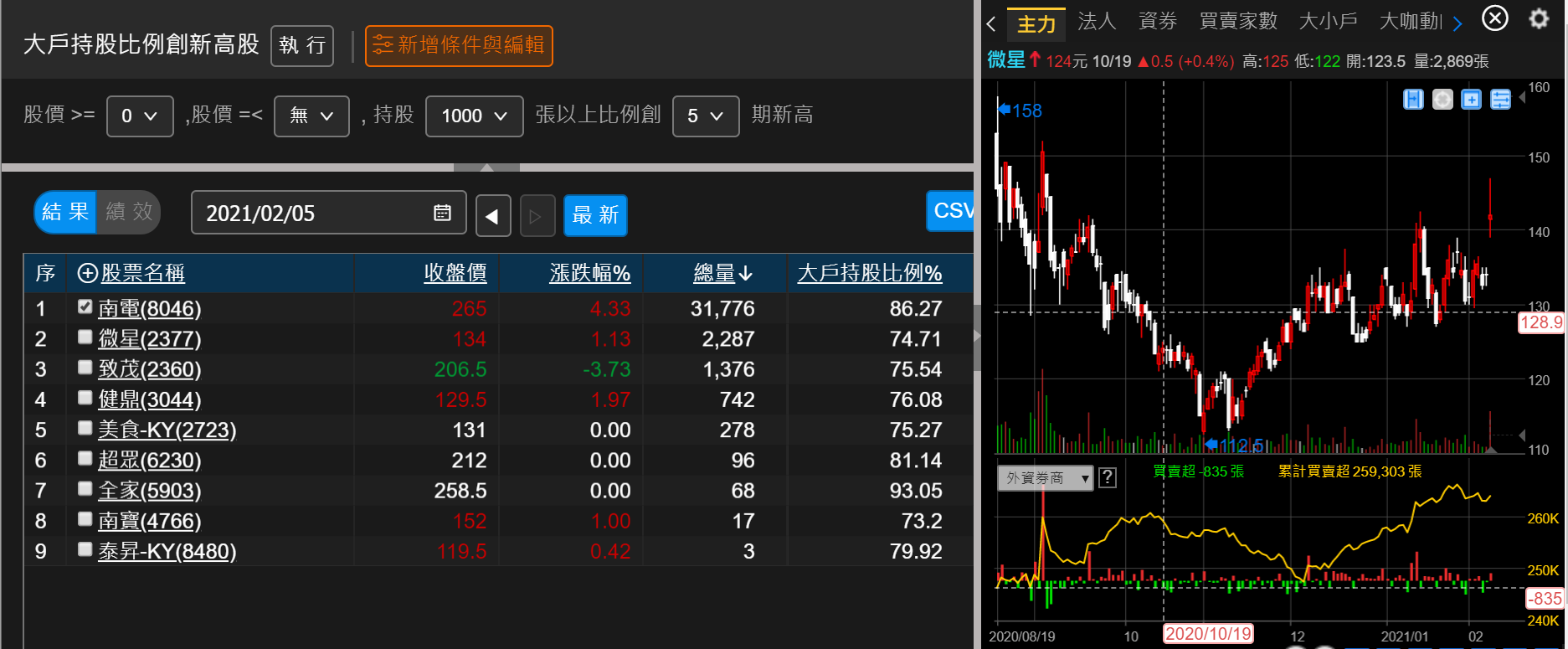The height and width of the screenshot is (649, 1568).
Task: Check the 微星(2377) checkbox
Action: coord(85,337)
